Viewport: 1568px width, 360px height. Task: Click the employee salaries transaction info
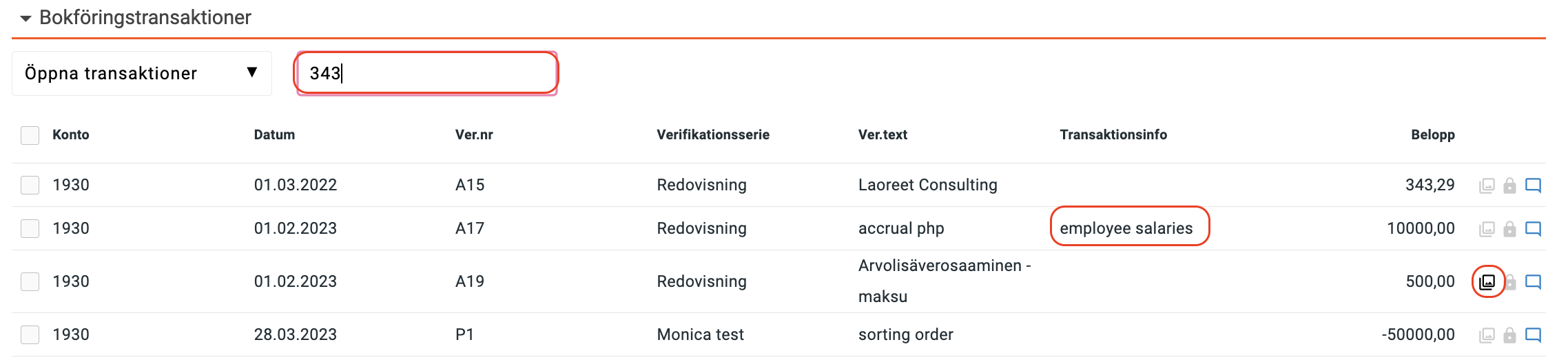1126,228
